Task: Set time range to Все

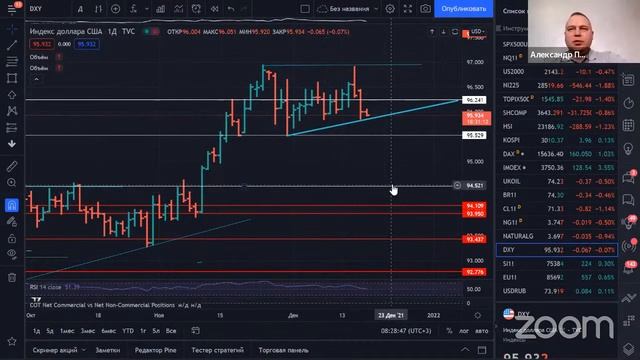Action: coord(171,331)
